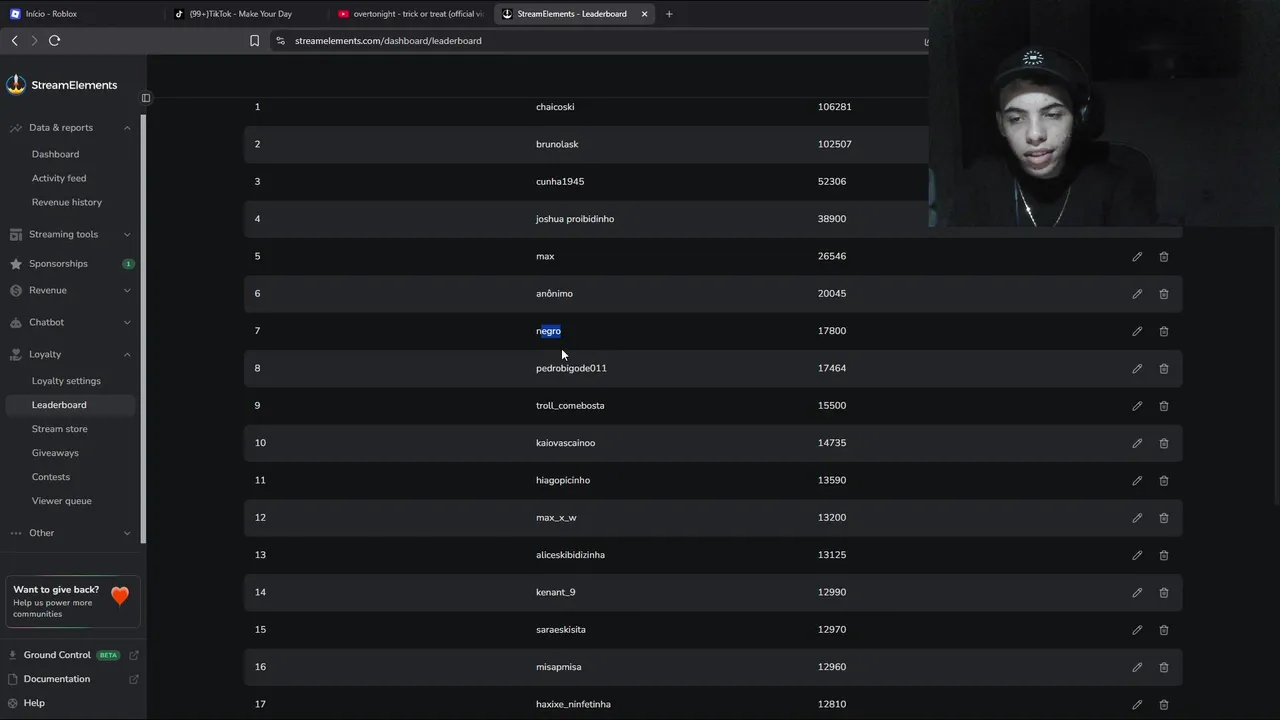Viewport: 1280px width, 720px height.
Task: Reload the page
Action: [x=55, y=41]
